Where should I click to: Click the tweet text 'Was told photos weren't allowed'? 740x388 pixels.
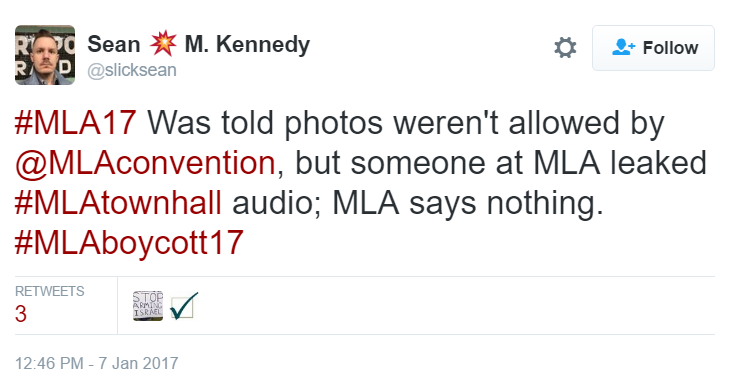pos(361,123)
